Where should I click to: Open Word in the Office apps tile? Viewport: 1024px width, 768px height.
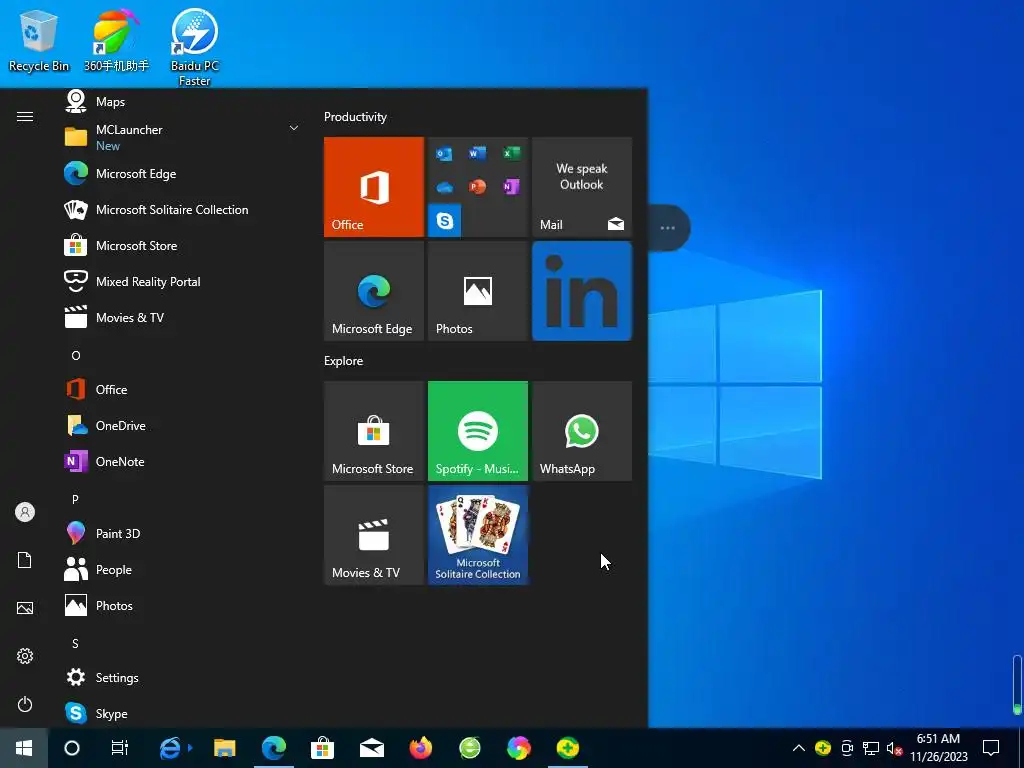pyautogui.click(x=477, y=153)
